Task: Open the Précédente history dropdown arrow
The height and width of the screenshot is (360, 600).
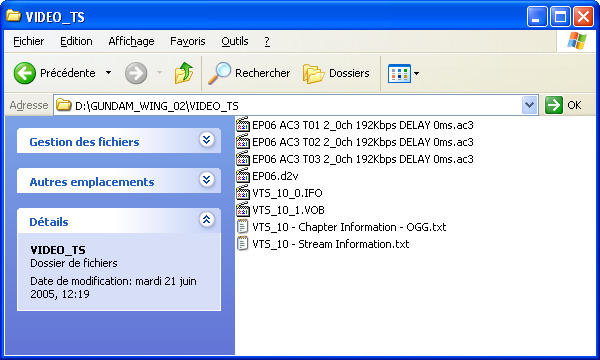Action: pos(108,73)
